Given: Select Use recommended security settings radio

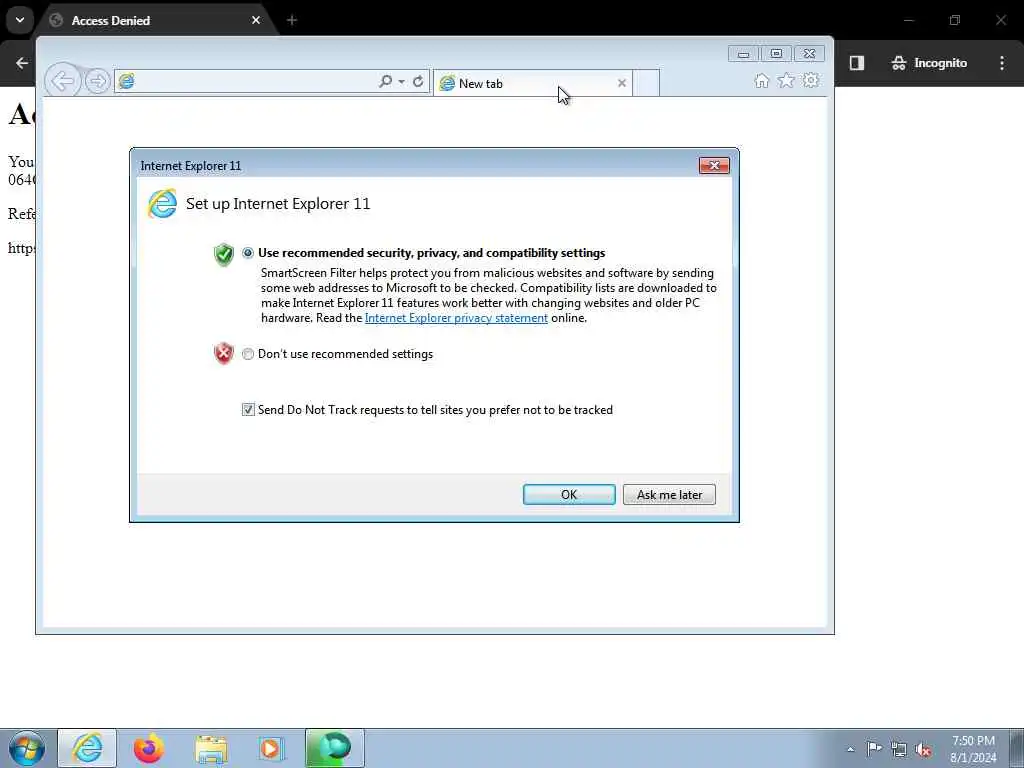Looking at the screenshot, I should 248,253.
